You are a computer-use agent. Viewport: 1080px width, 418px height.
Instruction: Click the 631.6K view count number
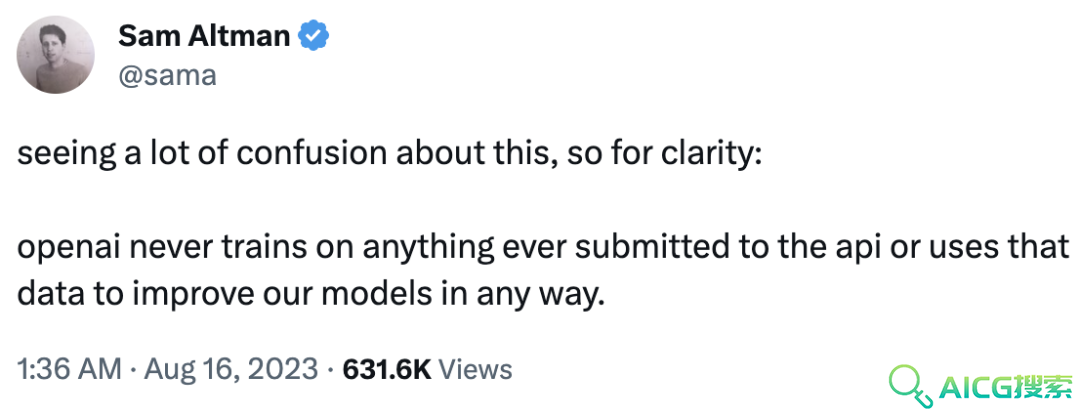pyautogui.click(x=387, y=370)
